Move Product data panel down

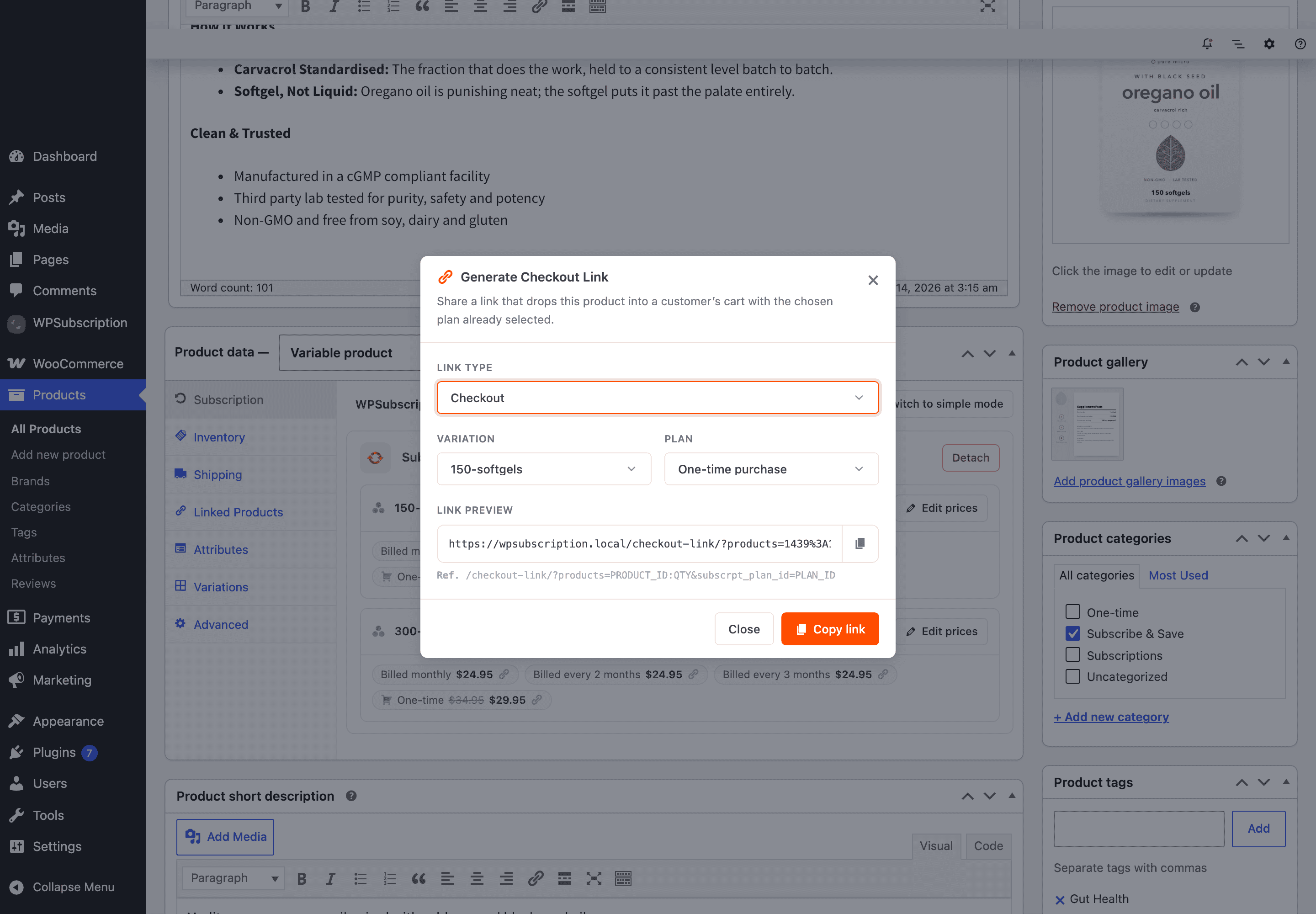coord(990,353)
